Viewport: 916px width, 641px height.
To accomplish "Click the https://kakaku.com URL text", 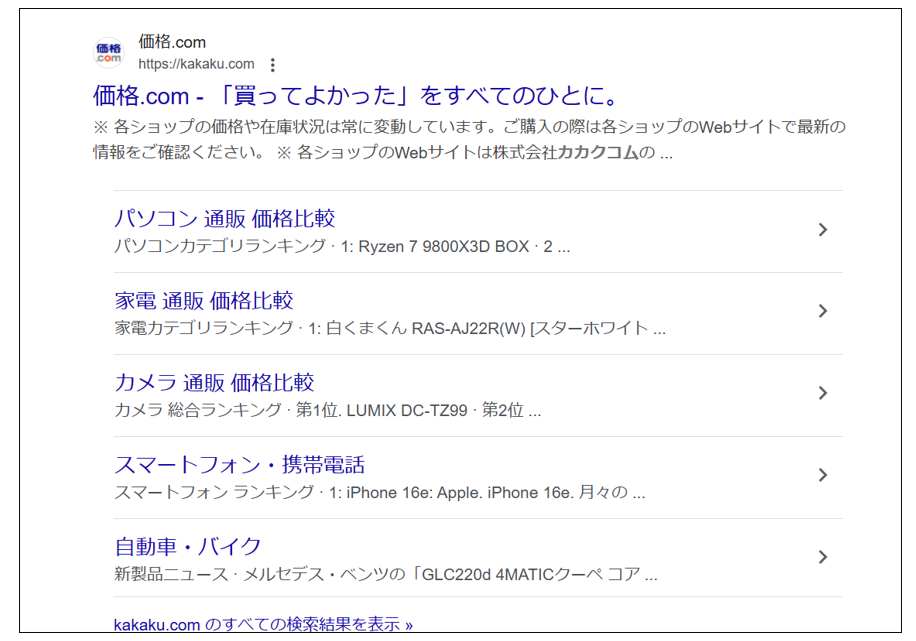I will (x=196, y=64).
